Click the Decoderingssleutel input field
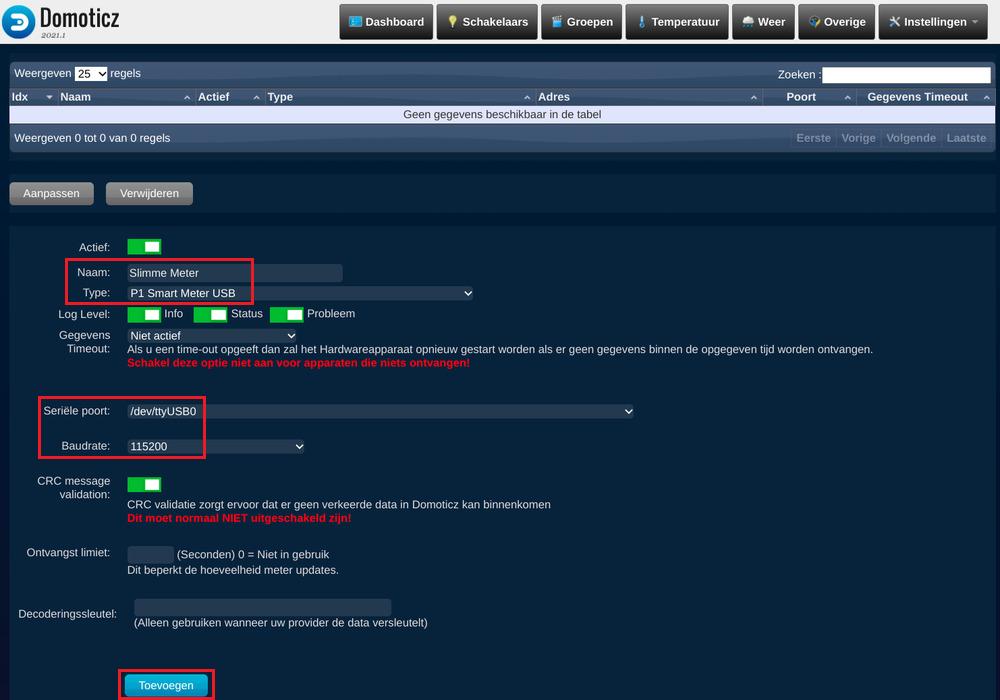This screenshot has width=1000, height=700. 263,607
